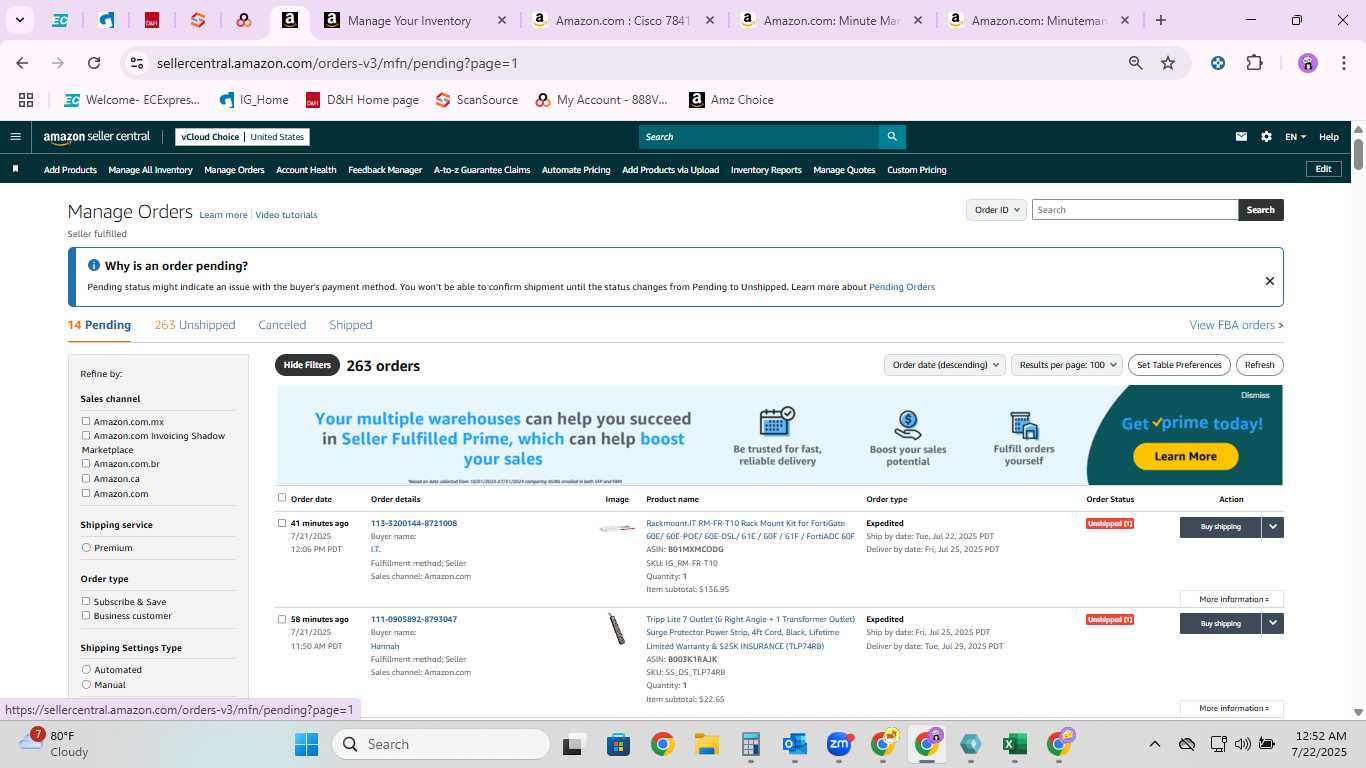The image size is (1366, 768).
Task: Open the browser zoom magnifier icon
Action: point(1135,63)
